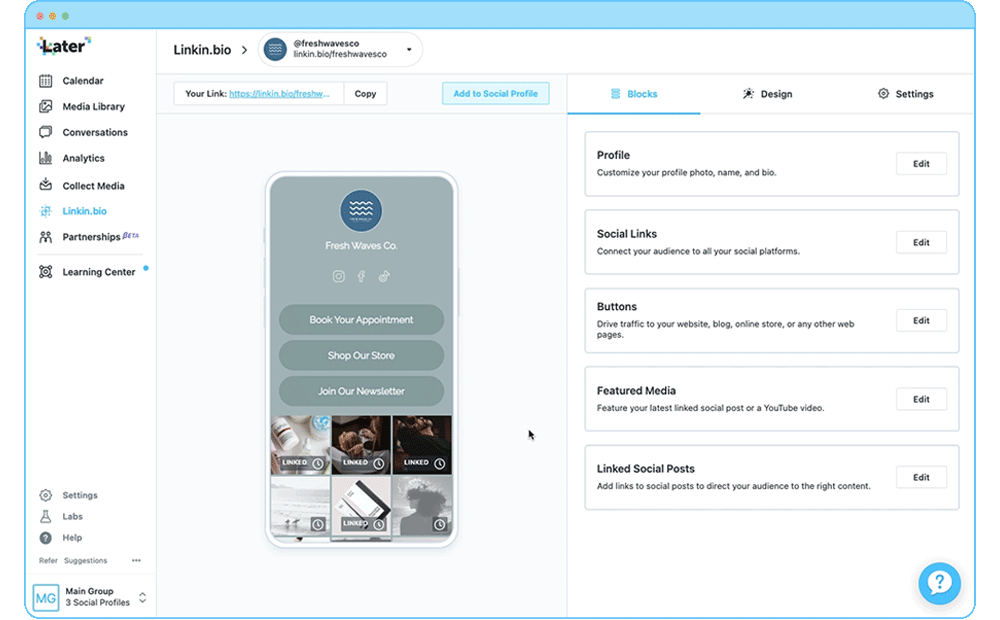Switch to the top Settings tab
The height and width of the screenshot is (620, 1000).
tap(906, 94)
